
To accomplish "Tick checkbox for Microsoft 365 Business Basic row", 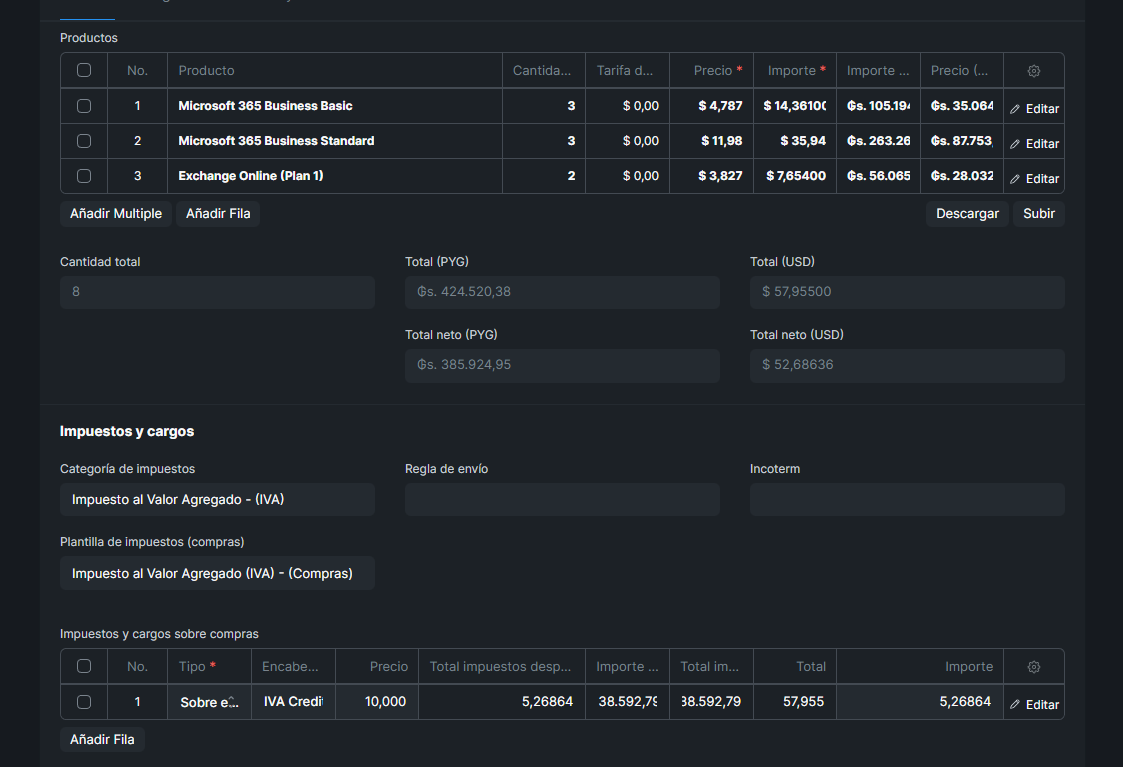I will point(84,106).
